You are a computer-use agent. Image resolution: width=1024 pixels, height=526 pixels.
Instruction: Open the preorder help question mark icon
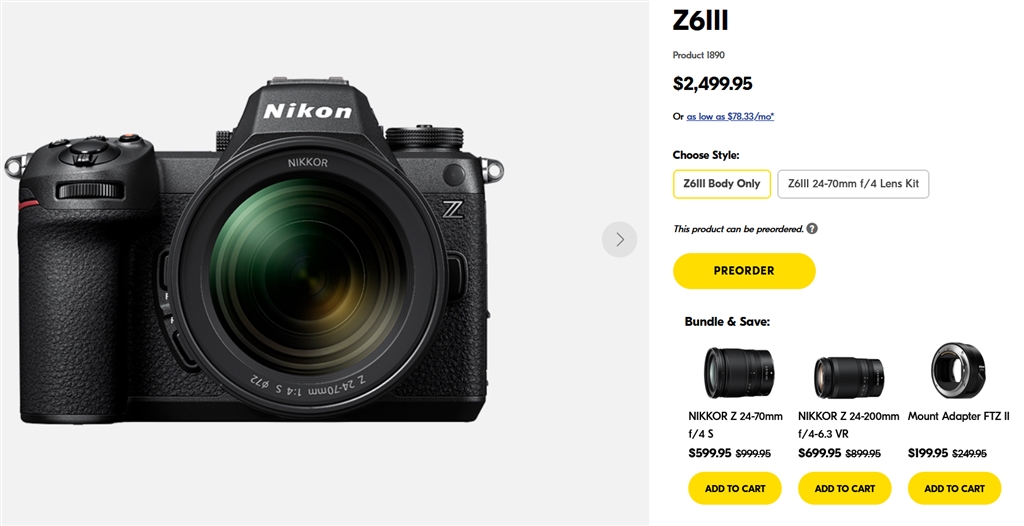pyautogui.click(x=812, y=229)
